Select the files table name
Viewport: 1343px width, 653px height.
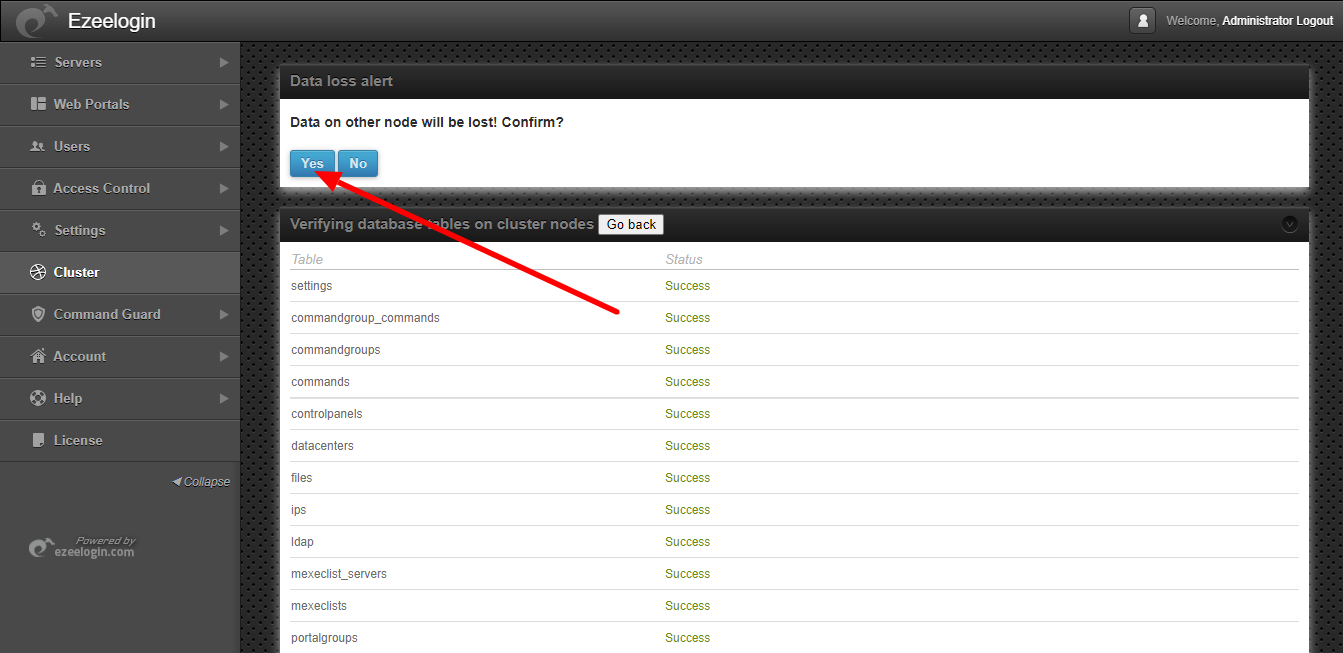301,478
